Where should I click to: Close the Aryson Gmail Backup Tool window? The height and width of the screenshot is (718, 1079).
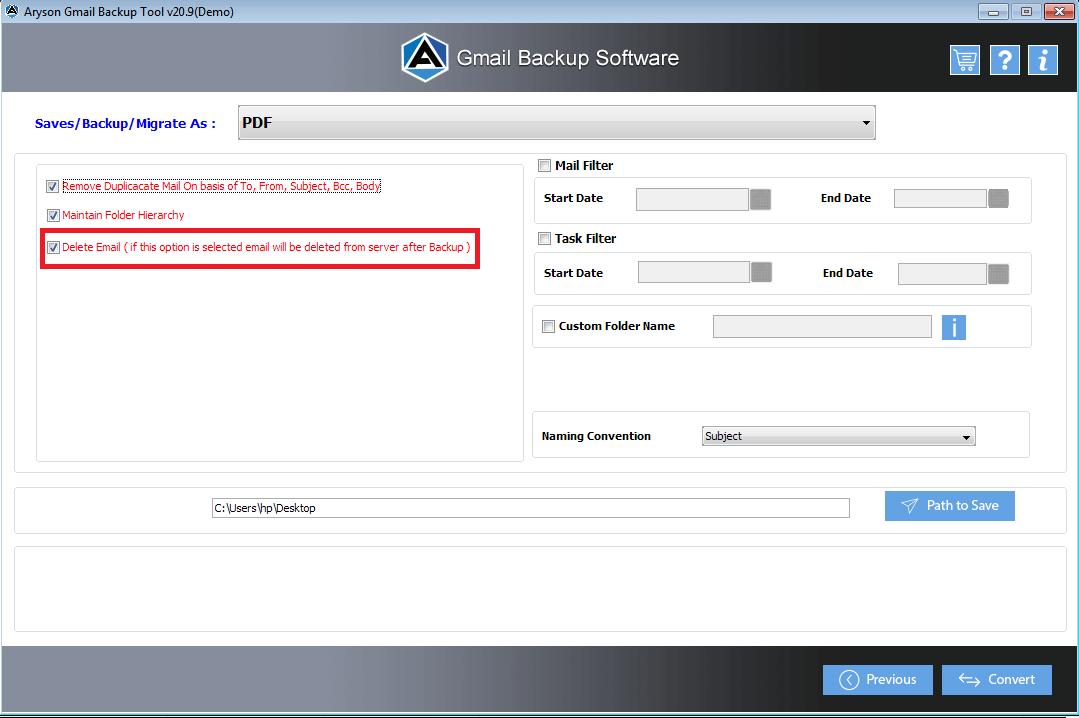(1059, 12)
